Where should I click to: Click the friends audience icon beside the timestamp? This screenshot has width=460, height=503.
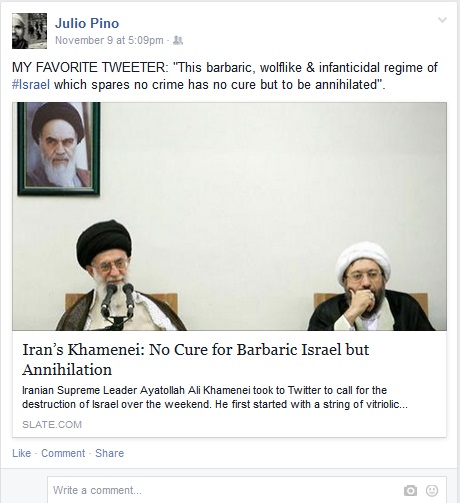[x=178, y=40]
